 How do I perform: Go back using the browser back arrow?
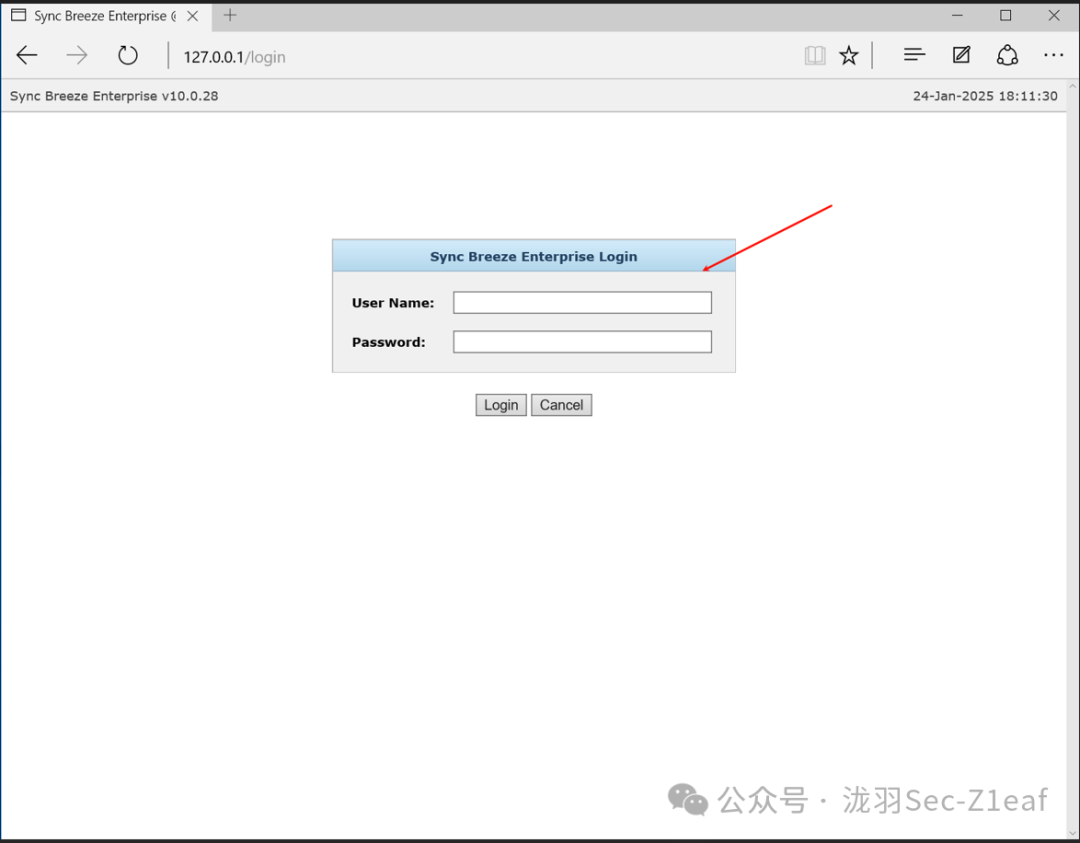pyautogui.click(x=27, y=55)
